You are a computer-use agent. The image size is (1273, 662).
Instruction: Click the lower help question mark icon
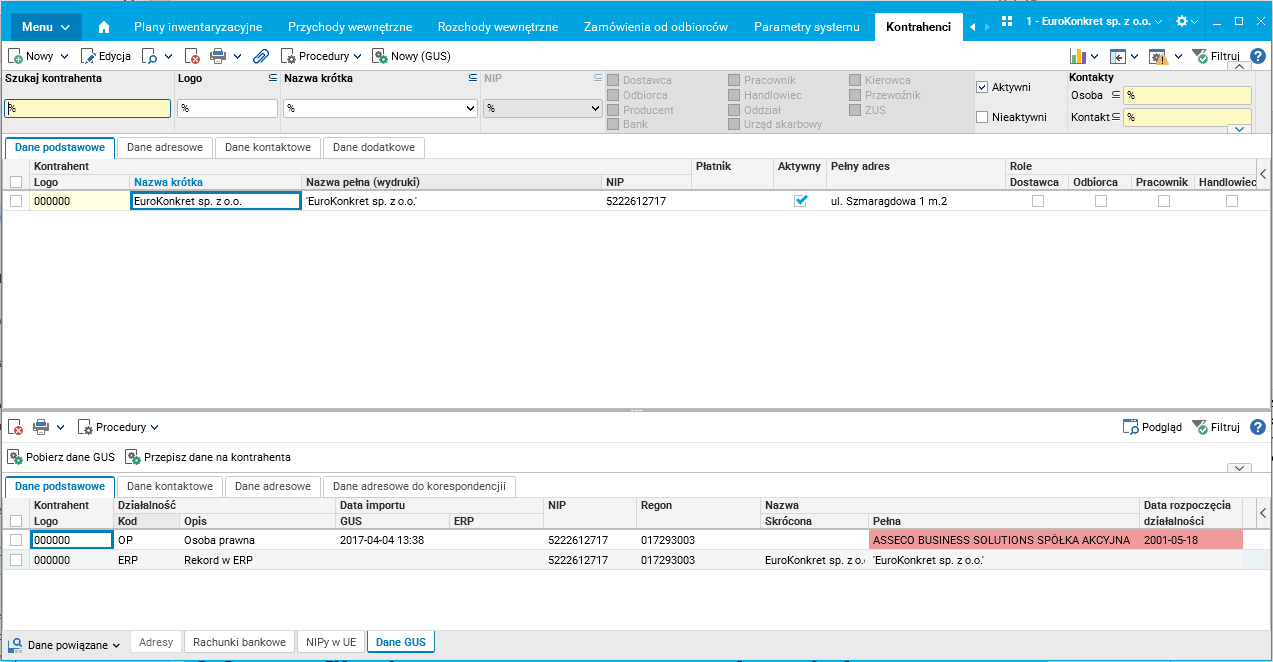point(1258,427)
